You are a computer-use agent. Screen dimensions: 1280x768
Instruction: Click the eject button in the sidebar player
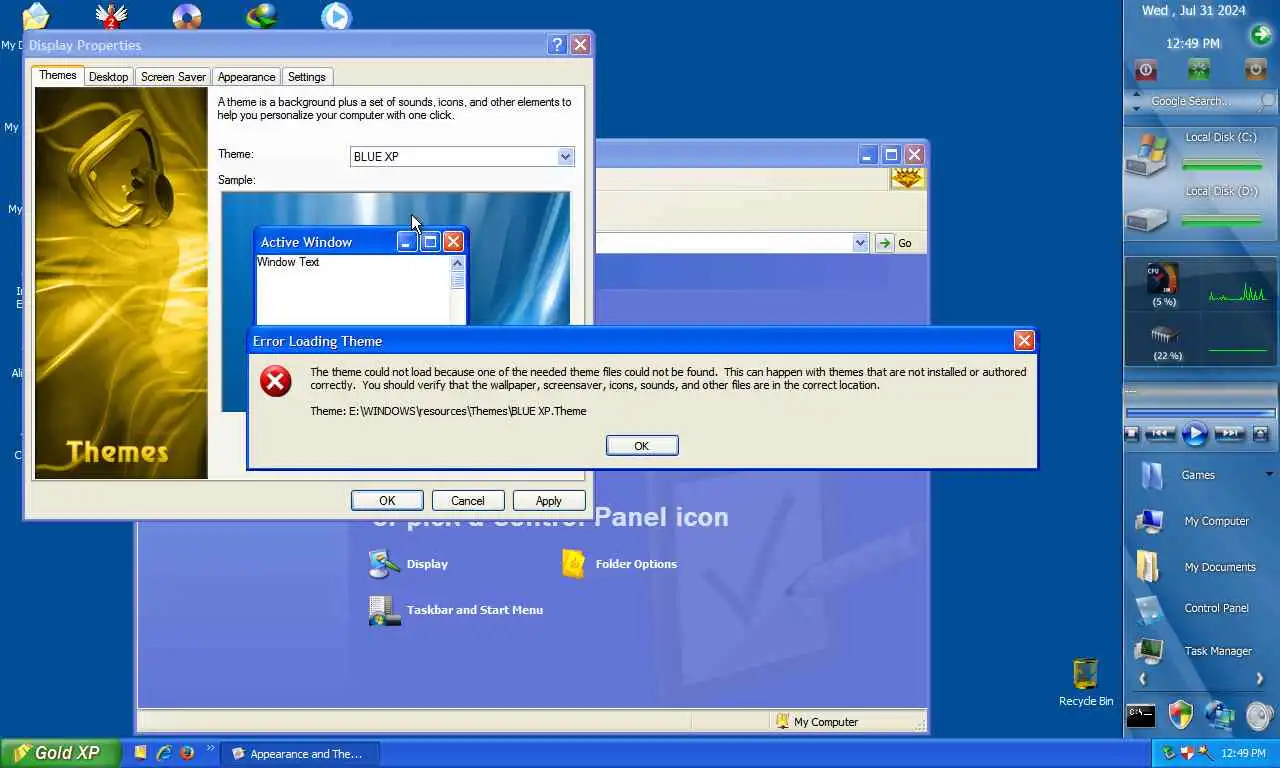[1260, 434]
